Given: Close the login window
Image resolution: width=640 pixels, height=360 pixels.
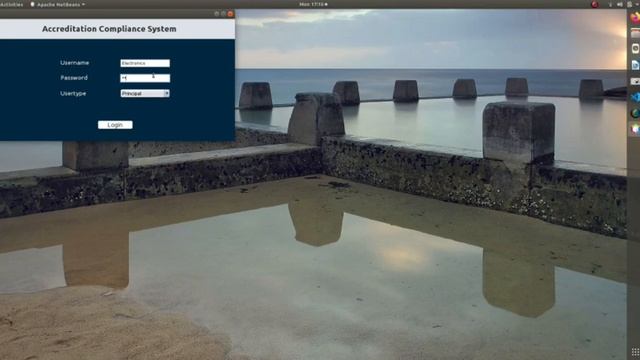Looking at the screenshot, I should point(230,14).
